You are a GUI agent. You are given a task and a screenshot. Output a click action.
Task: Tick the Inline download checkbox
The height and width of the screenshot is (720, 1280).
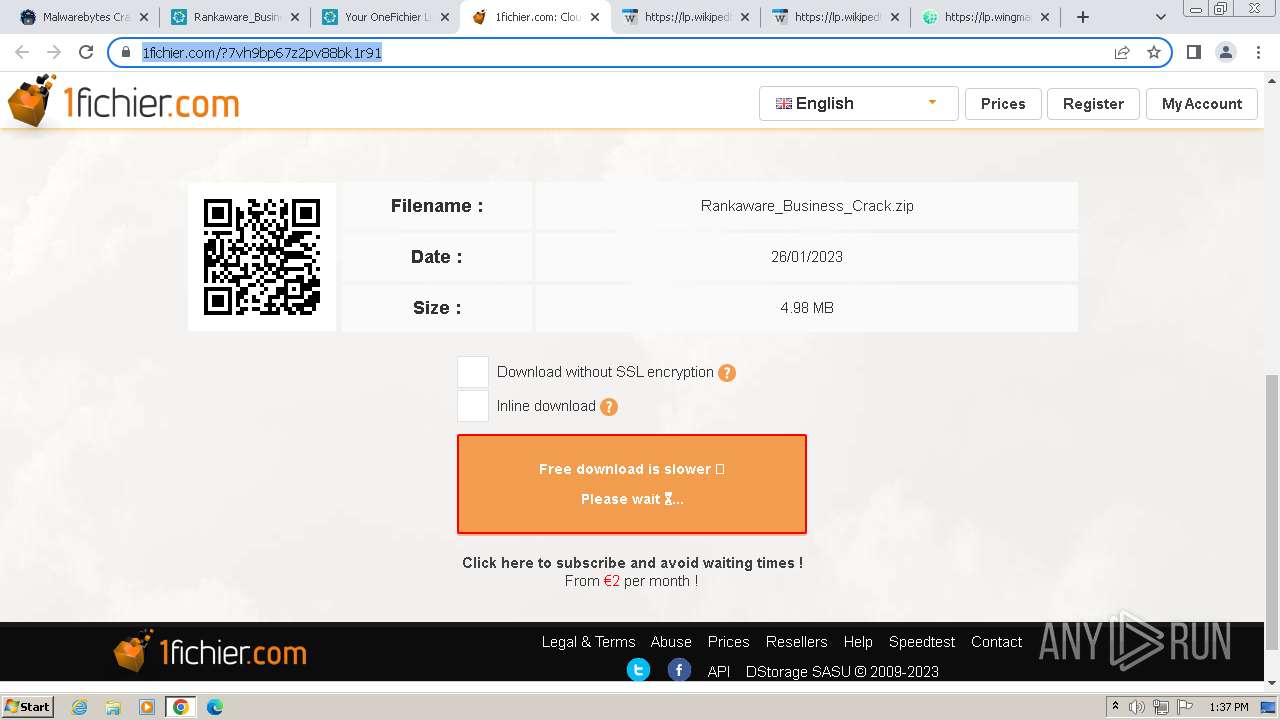click(473, 406)
